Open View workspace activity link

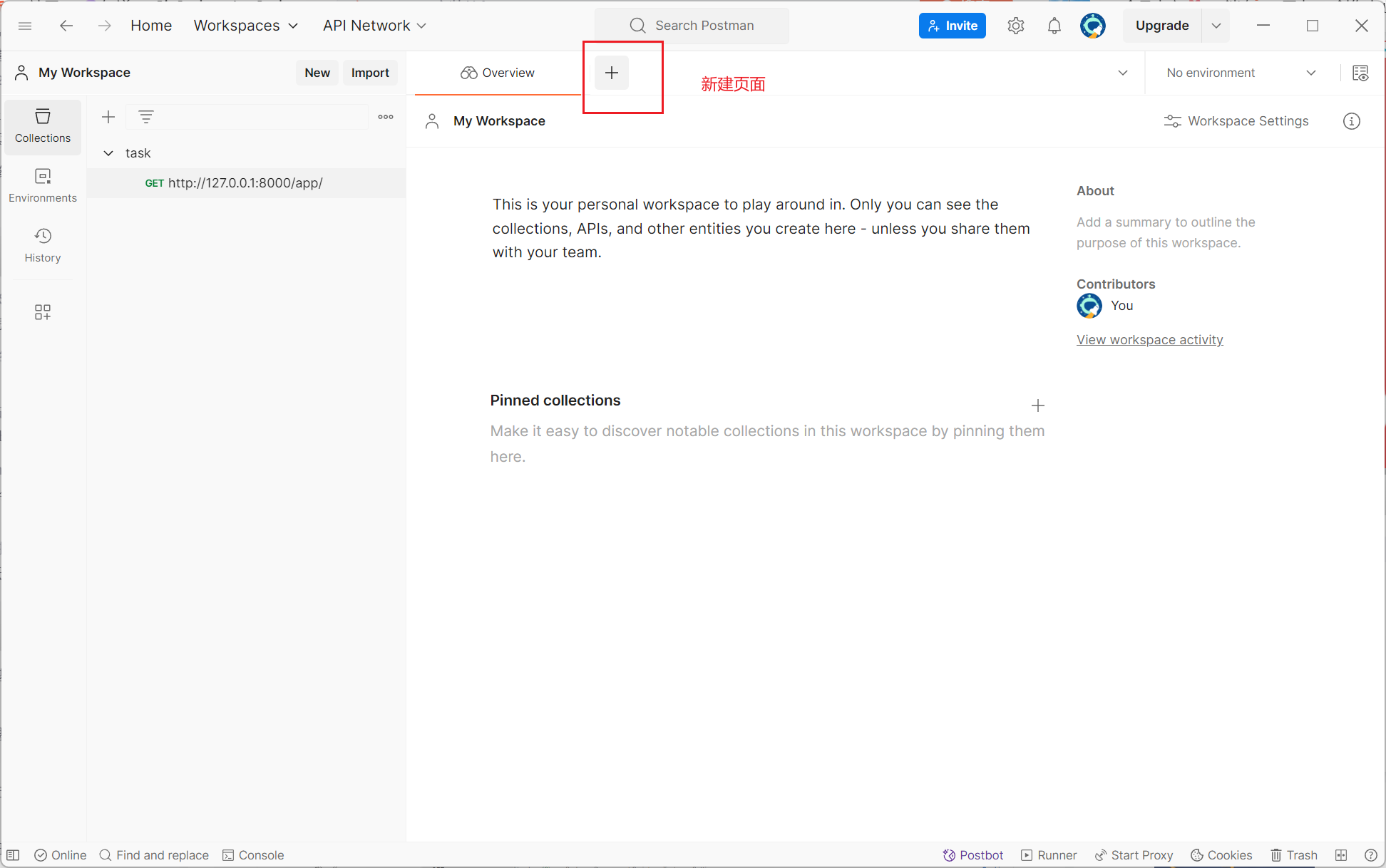[x=1150, y=340]
